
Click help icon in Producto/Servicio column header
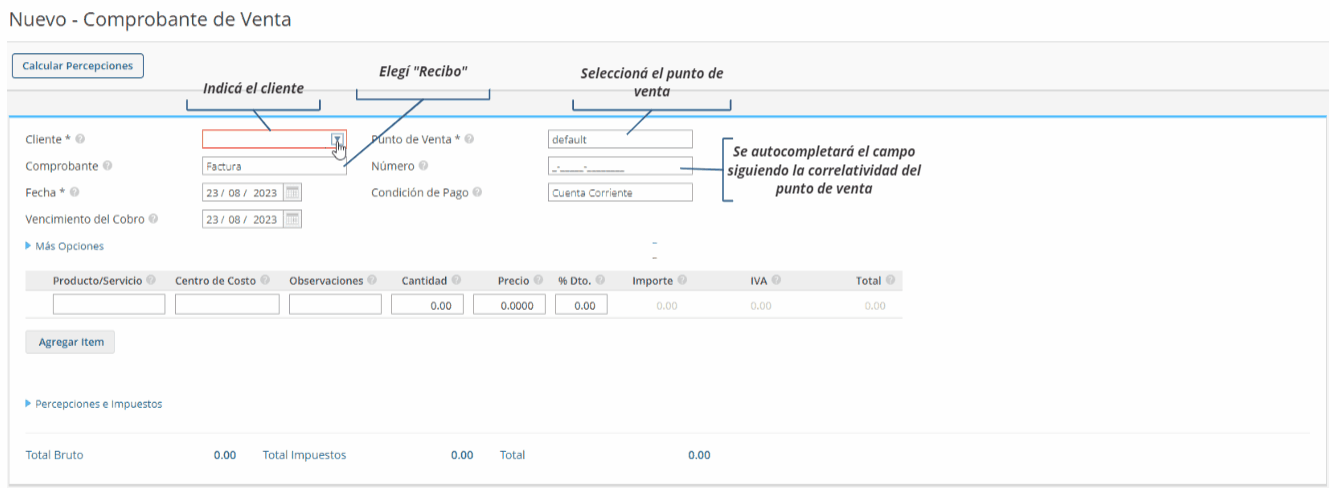(x=151, y=281)
